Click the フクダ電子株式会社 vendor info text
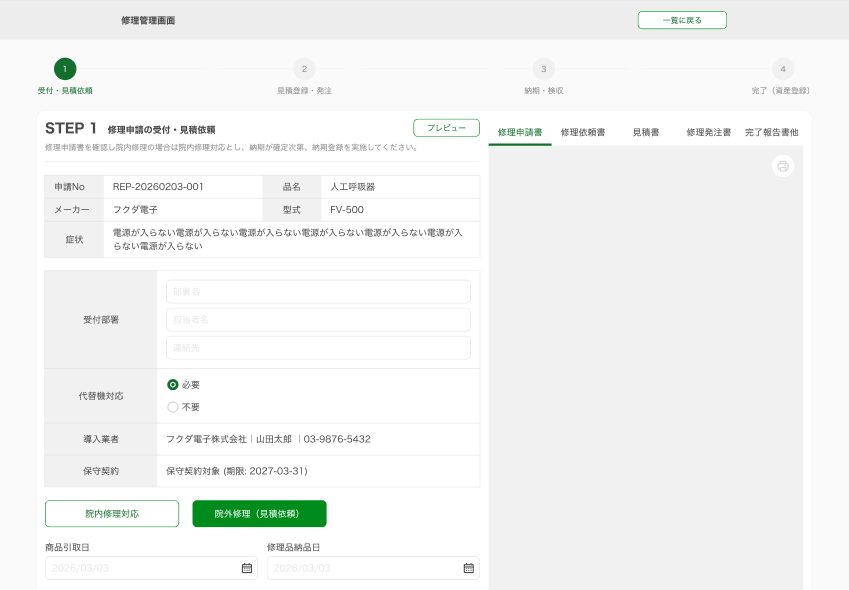 point(269,439)
